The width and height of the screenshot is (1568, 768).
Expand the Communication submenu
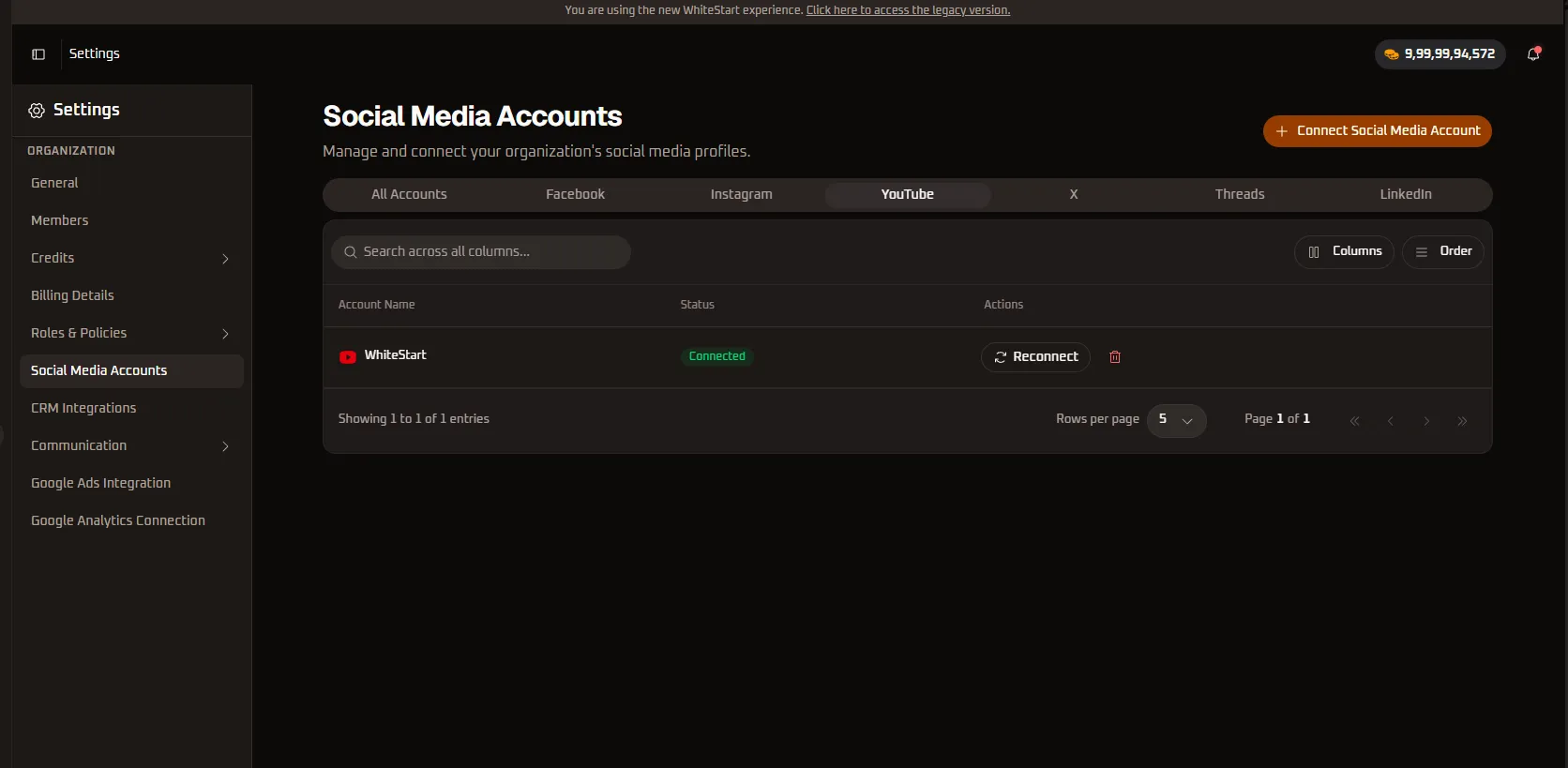(225, 446)
